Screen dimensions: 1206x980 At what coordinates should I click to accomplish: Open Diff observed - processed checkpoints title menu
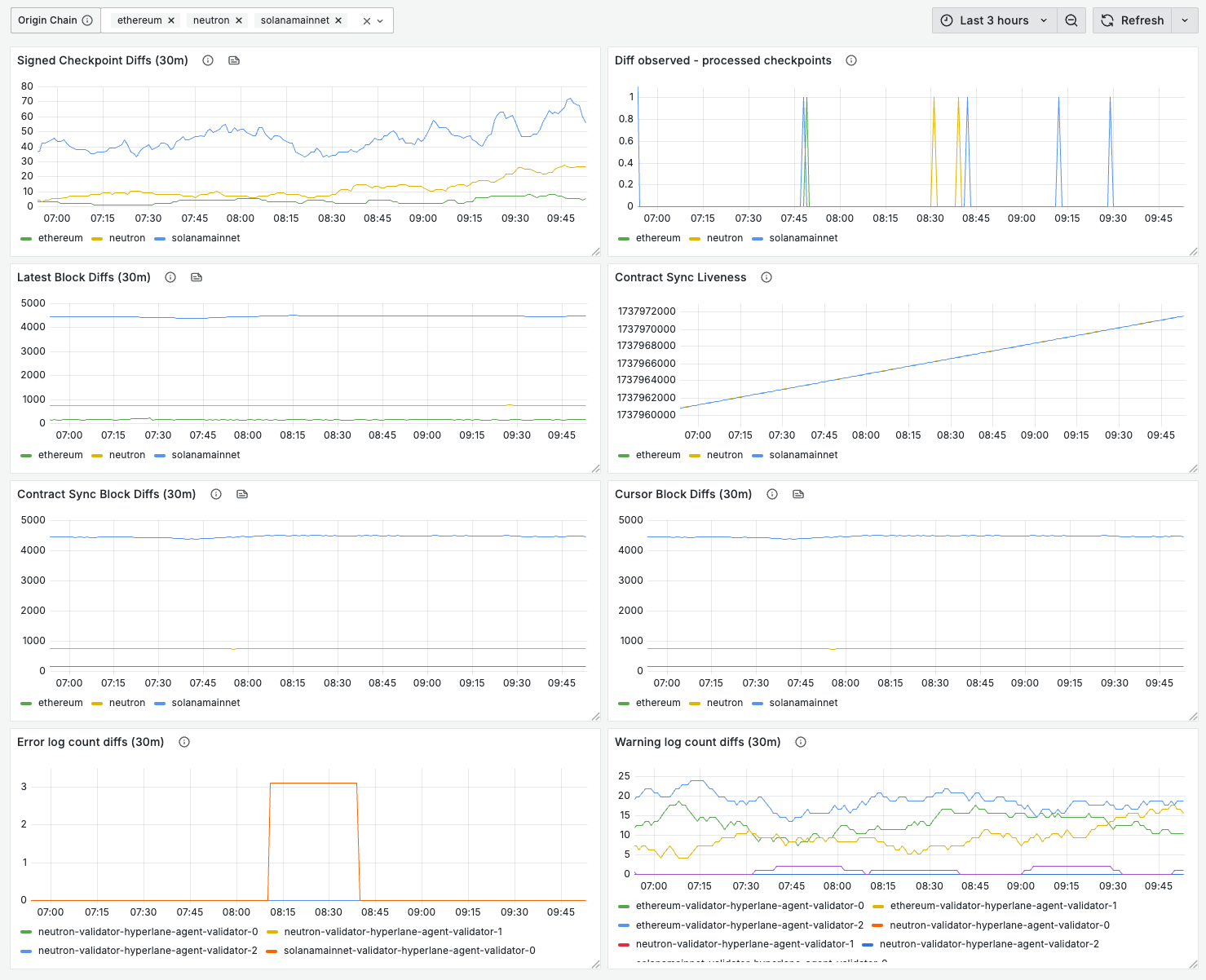(x=723, y=60)
